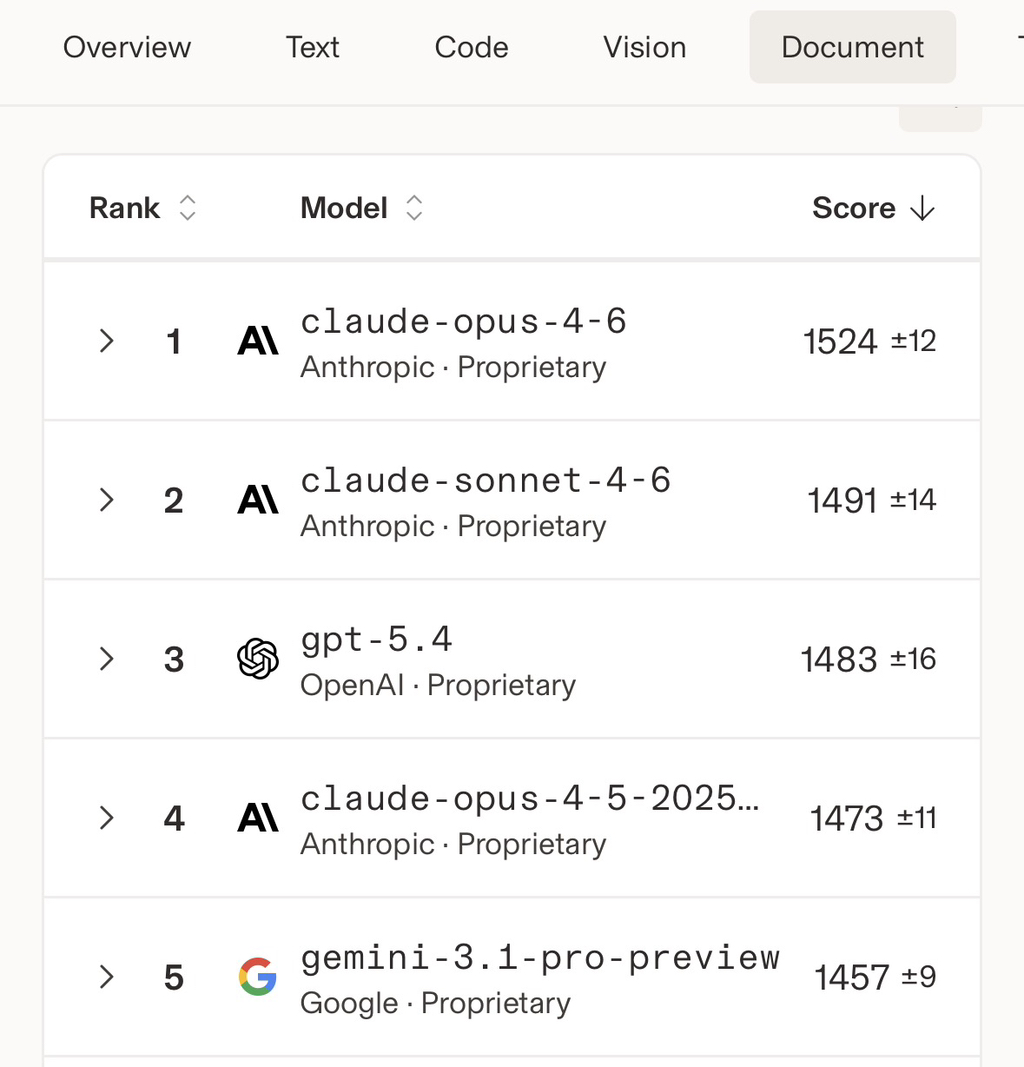Expand the rank 5 gemini-3.1-pro-preview row
The width and height of the screenshot is (1024, 1067).
click(x=106, y=977)
